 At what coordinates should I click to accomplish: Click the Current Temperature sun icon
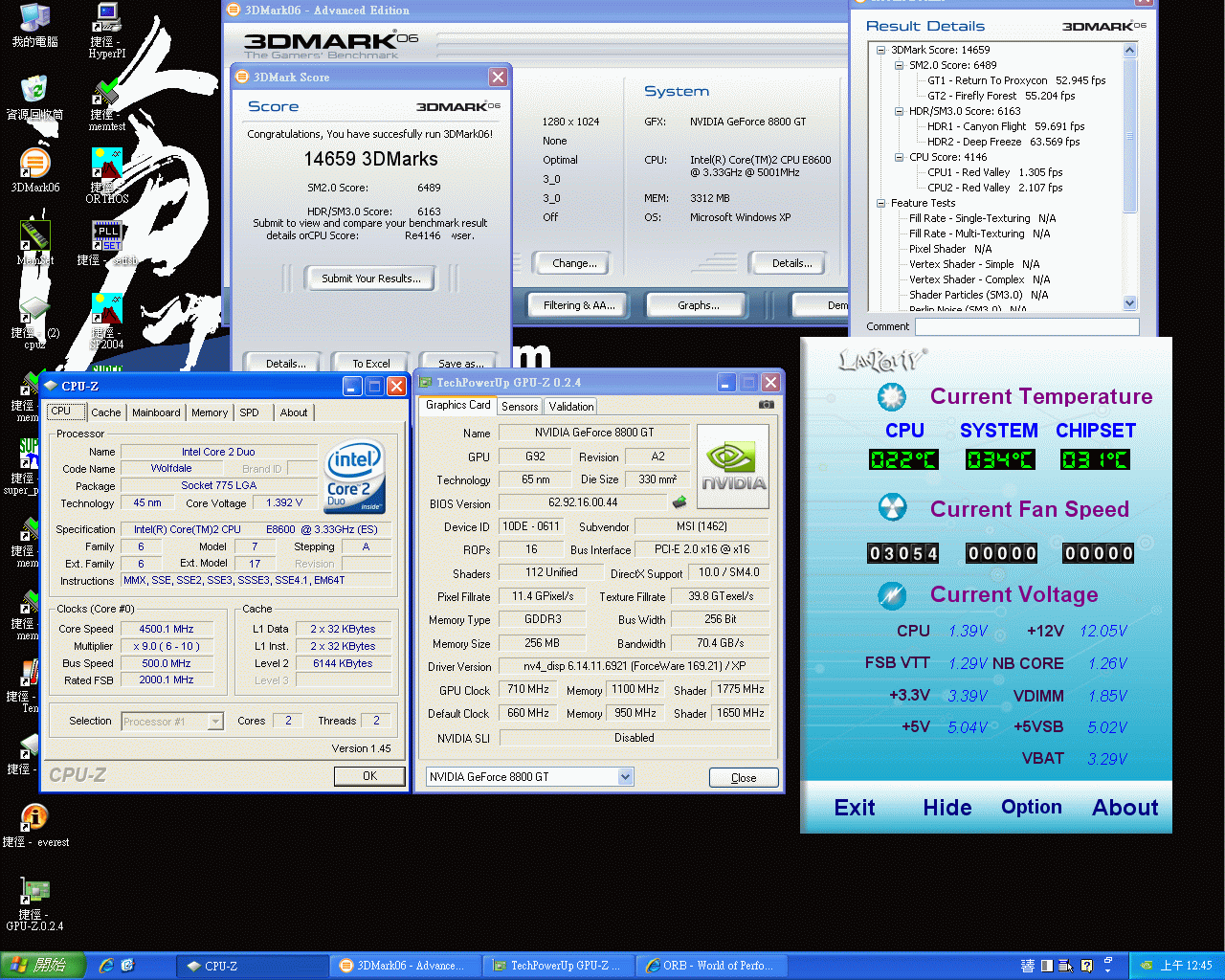coord(892,396)
